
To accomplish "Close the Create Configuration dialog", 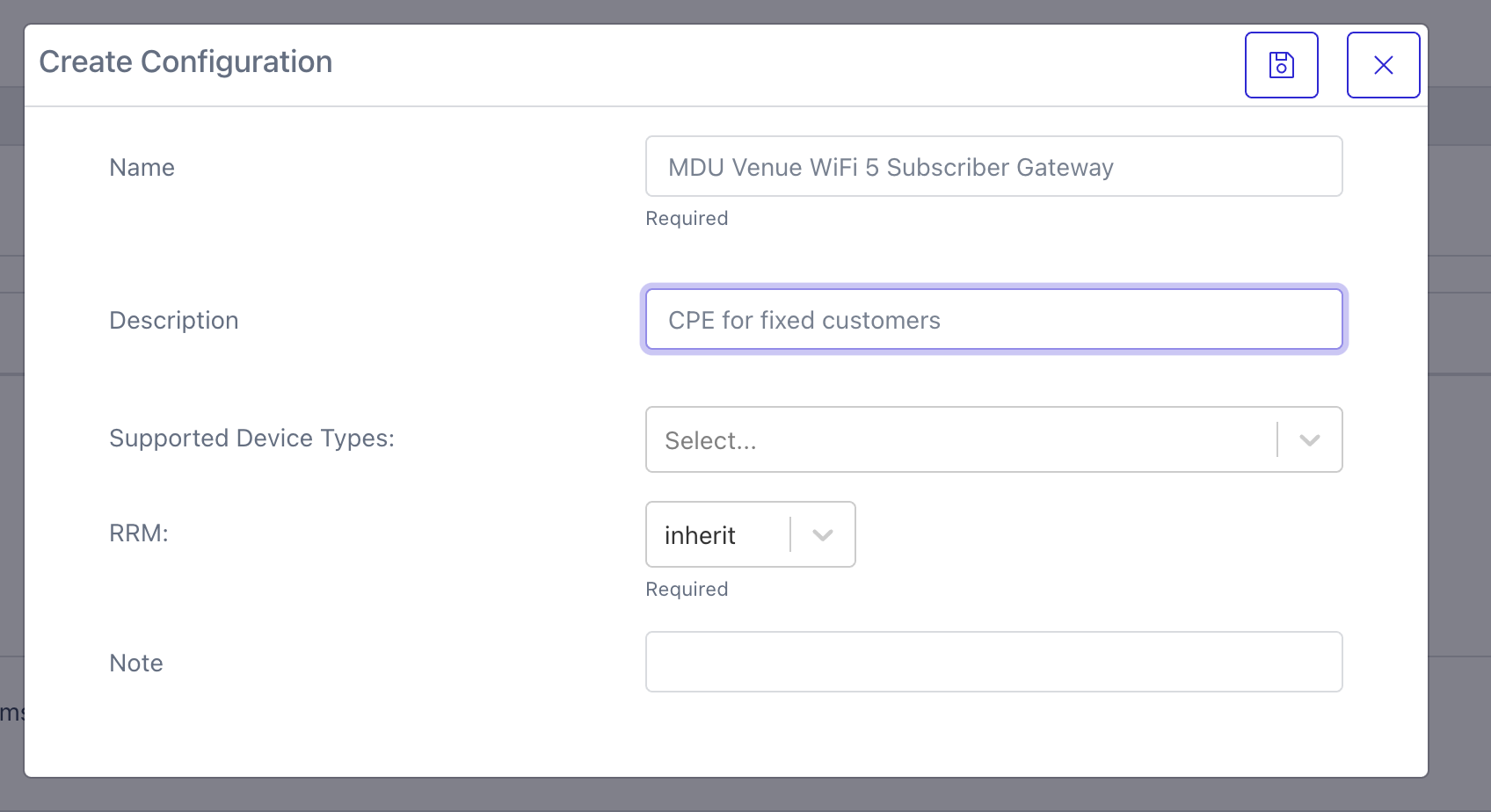I will point(1383,65).
